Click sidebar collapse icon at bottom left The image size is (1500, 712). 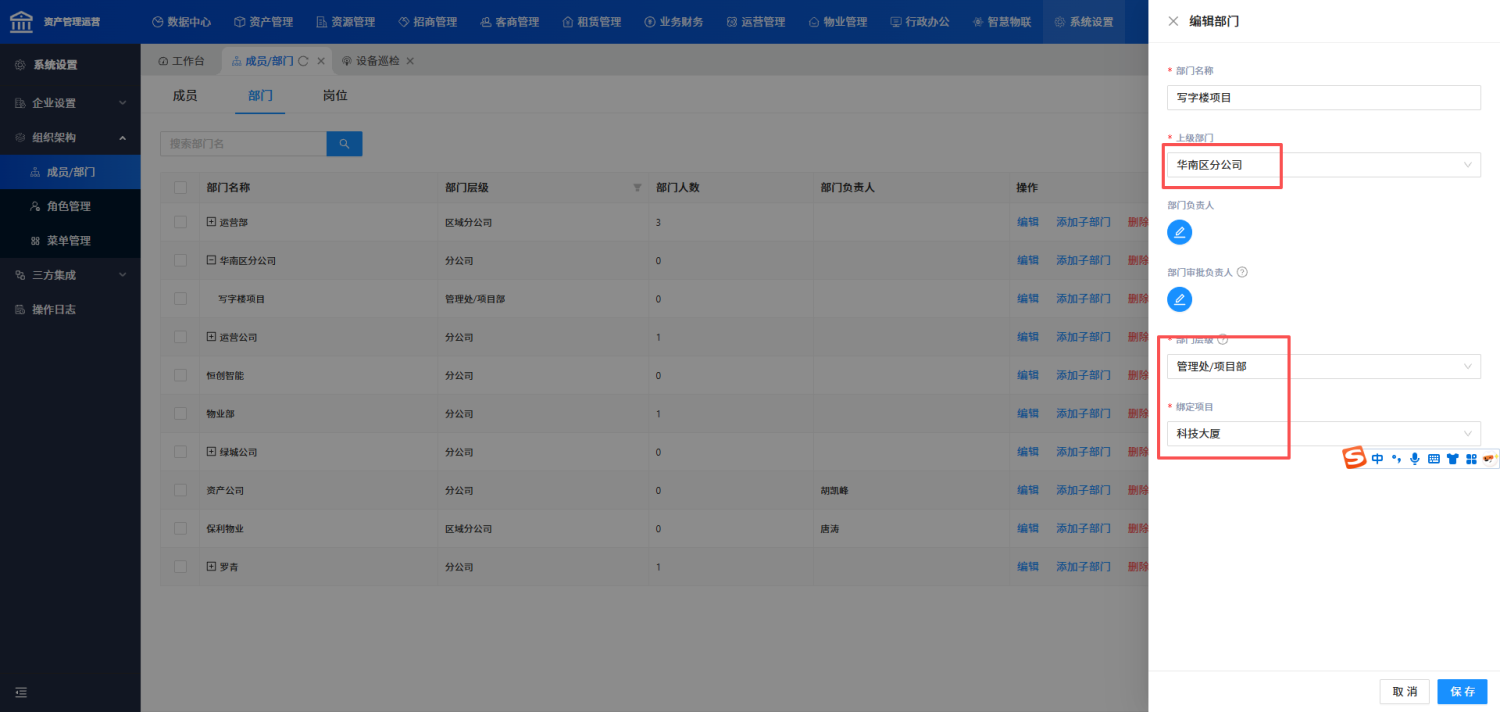[20, 692]
